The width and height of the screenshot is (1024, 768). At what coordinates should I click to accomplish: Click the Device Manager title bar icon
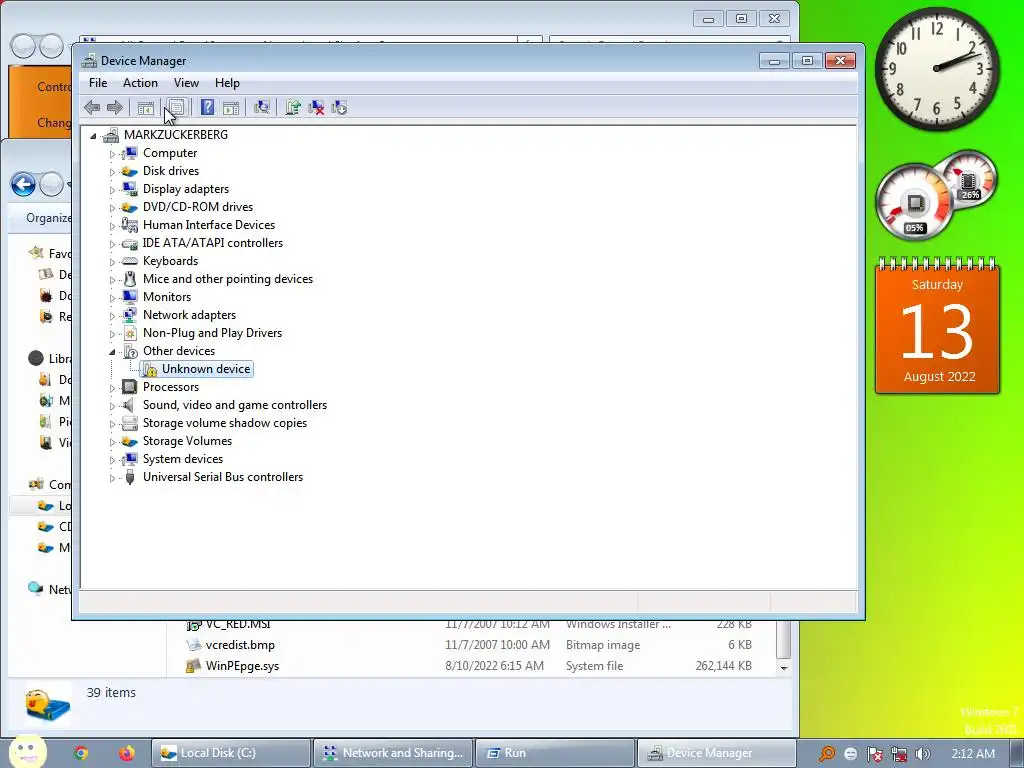click(x=89, y=61)
